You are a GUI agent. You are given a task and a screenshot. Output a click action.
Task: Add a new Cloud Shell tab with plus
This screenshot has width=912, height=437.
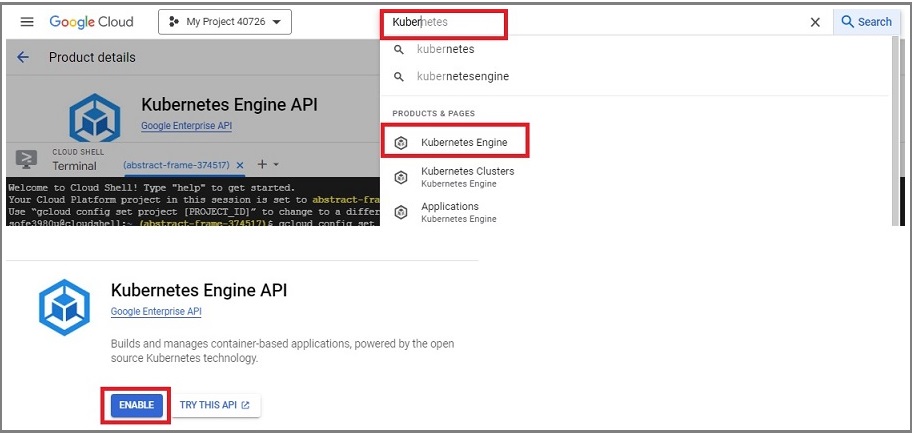coord(262,165)
